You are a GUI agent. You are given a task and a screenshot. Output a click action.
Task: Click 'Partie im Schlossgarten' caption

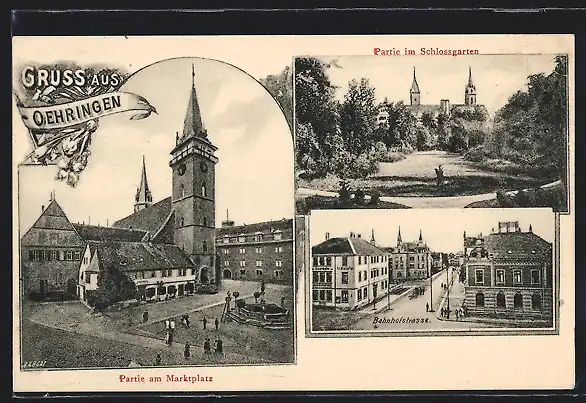tap(426, 51)
